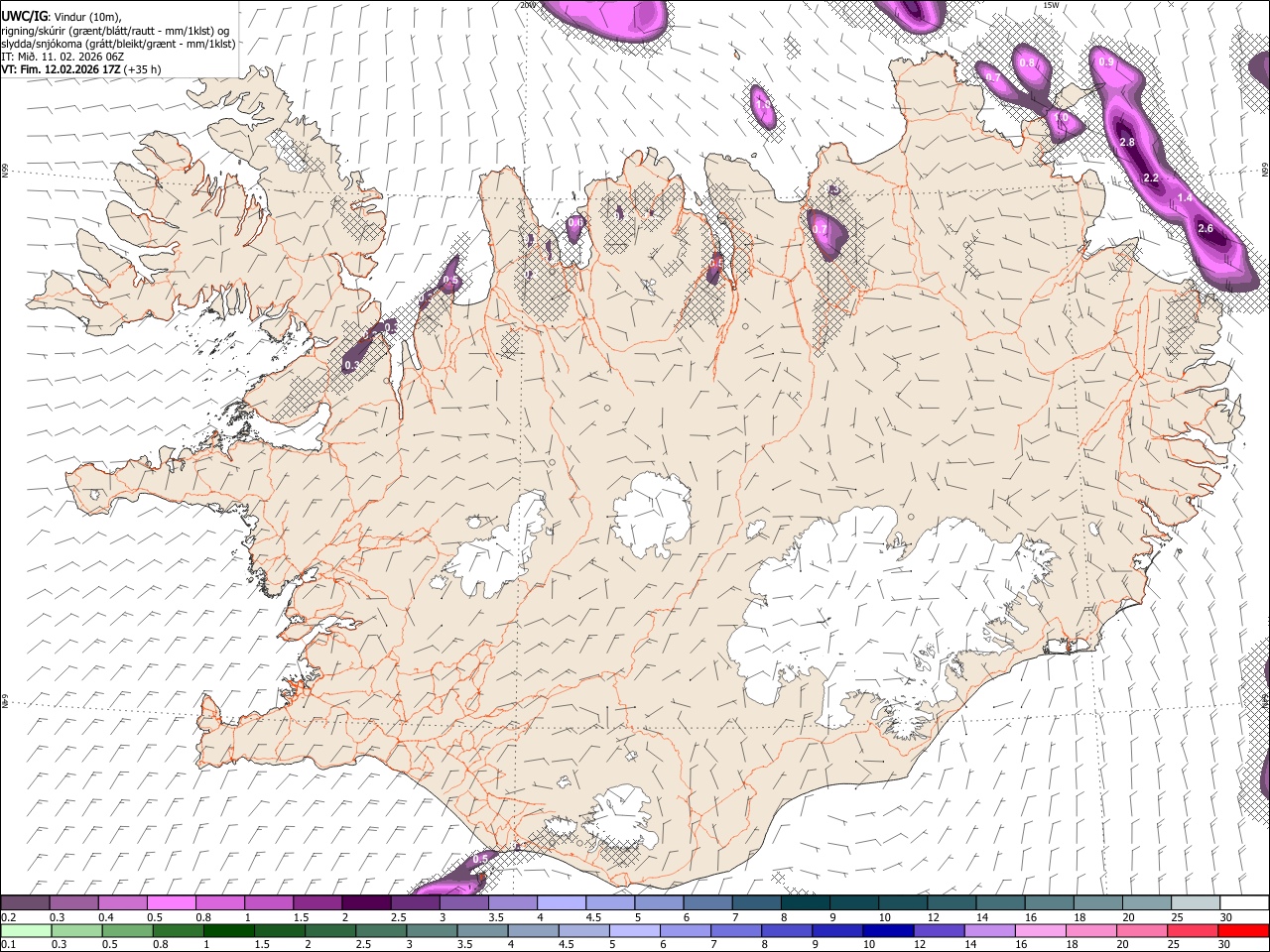1270x952 pixels.
Task: Click the magenta swatch between 1 and 1.5 in the upper legend
Action: [x=269, y=902]
